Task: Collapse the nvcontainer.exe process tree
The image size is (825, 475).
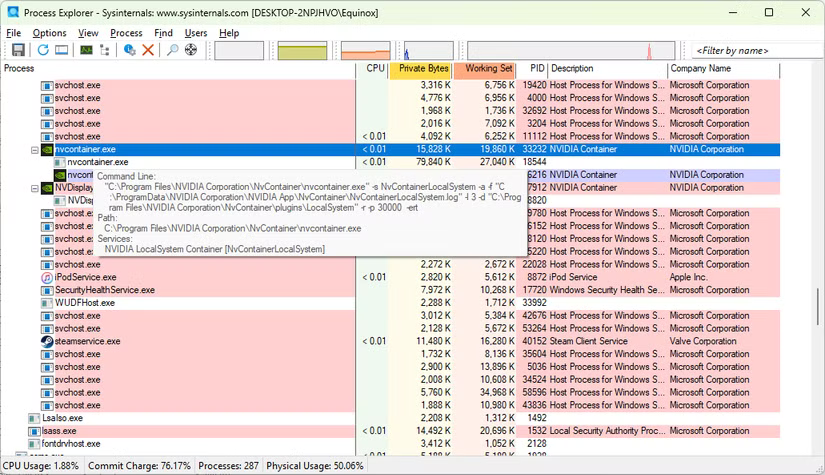Action: click(34, 149)
